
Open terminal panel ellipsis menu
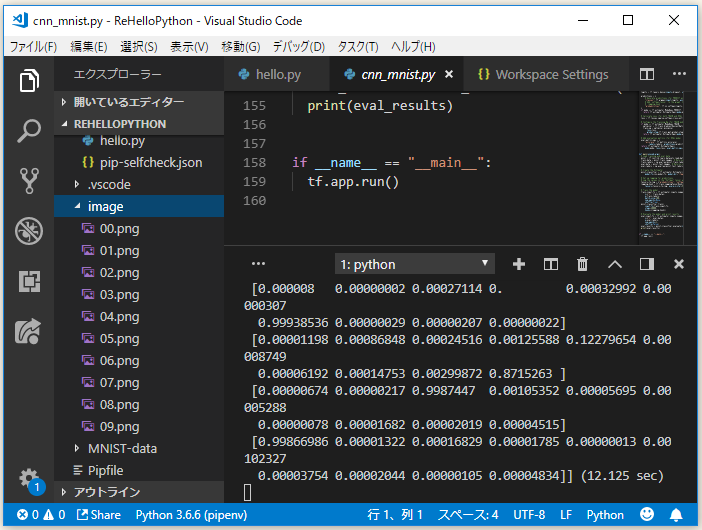pyautogui.click(x=258, y=264)
